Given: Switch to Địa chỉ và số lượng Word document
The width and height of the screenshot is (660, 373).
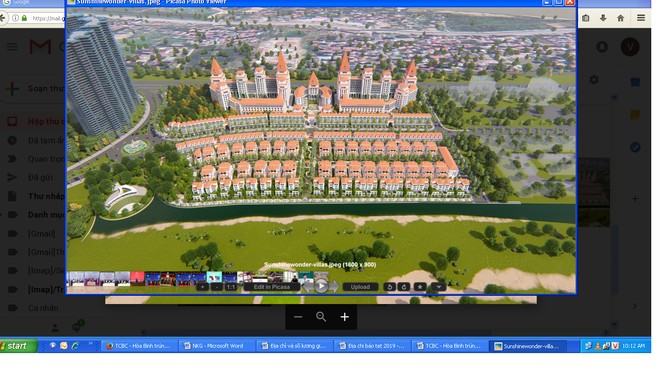Looking at the screenshot, I should pos(294,346).
